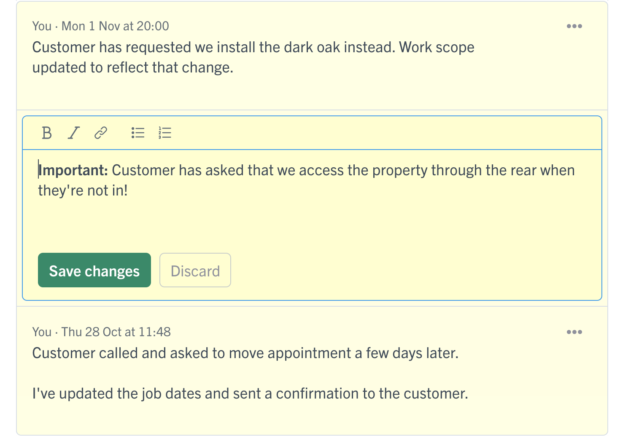Click the "Customer called and asked" note line
Image resolution: width=620 pixels, height=439 pixels.
pyautogui.click(x=245, y=353)
